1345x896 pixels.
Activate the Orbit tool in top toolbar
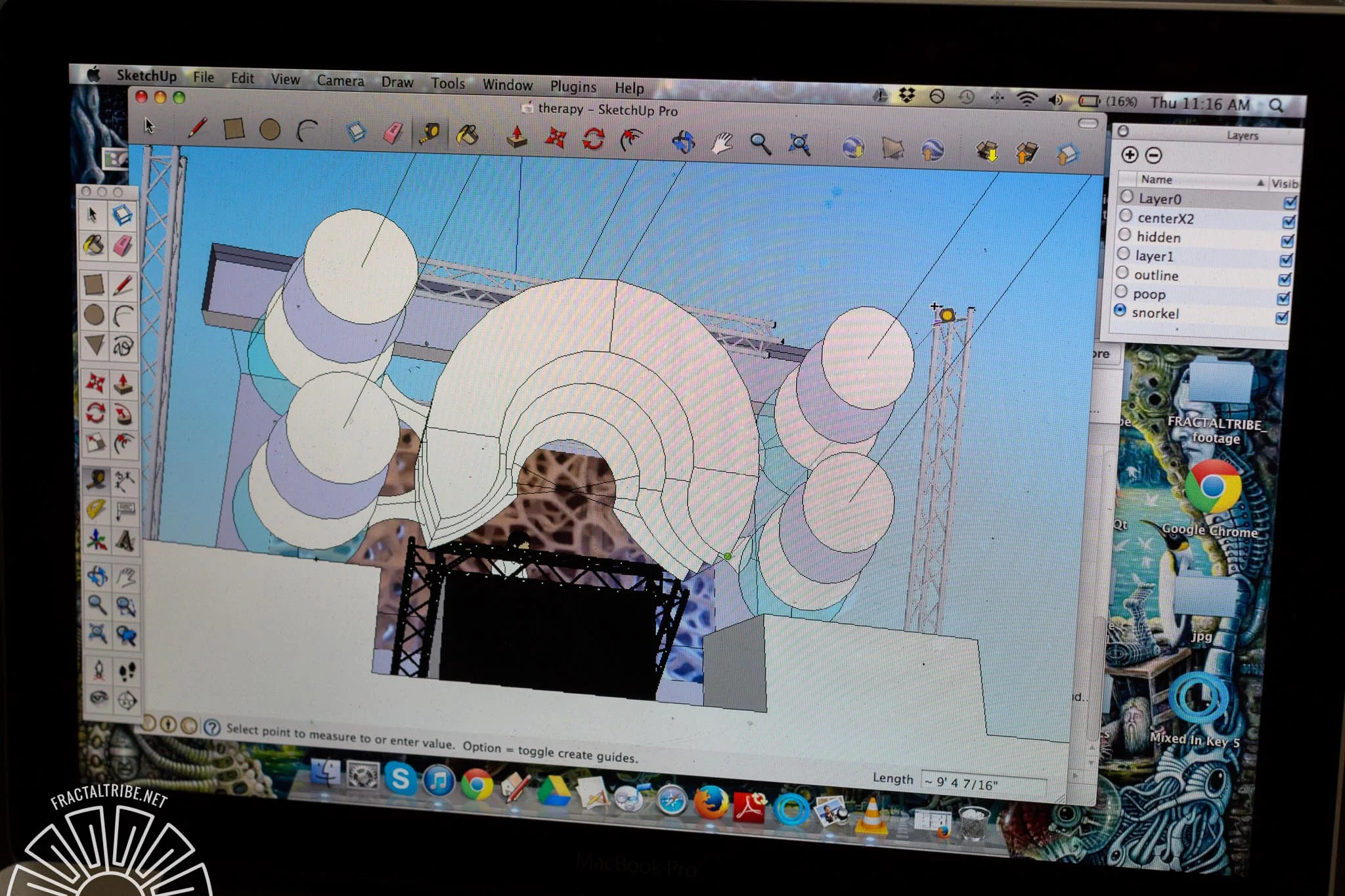(x=683, y=142)
